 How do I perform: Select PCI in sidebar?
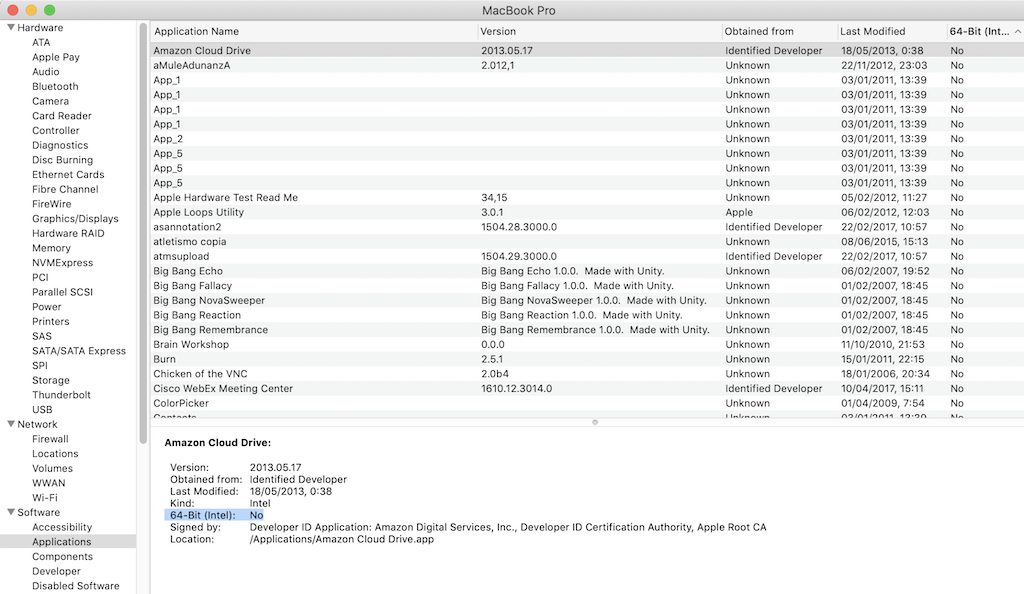pos(40,277)
